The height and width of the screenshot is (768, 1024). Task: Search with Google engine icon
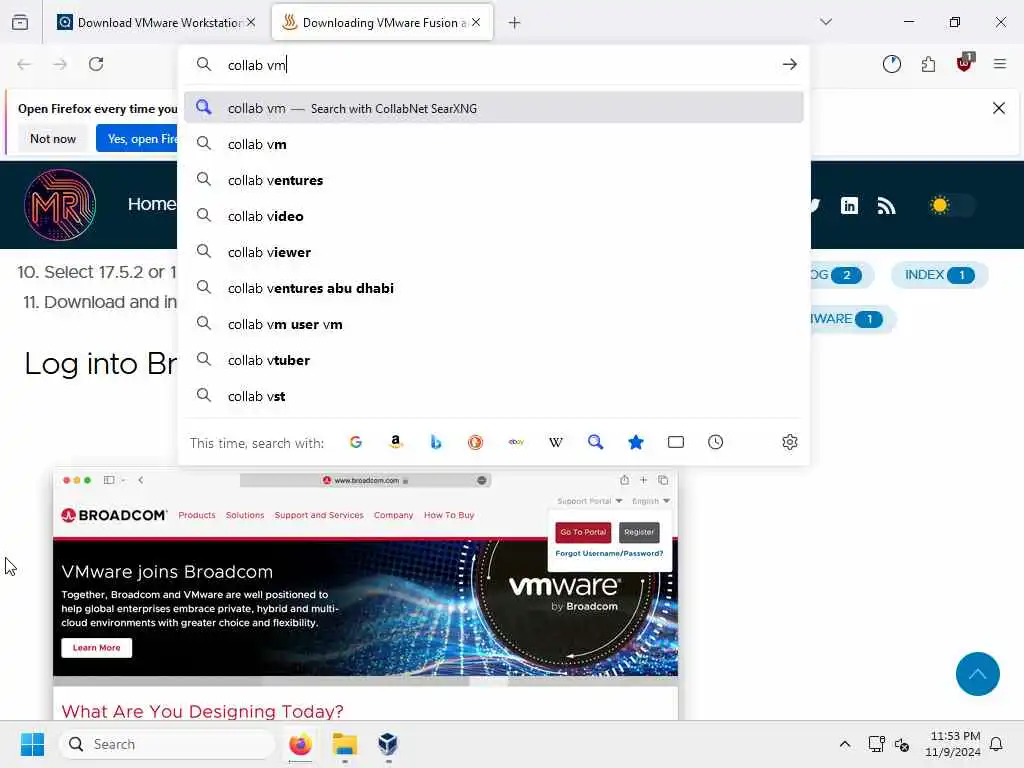pos(356,442)
